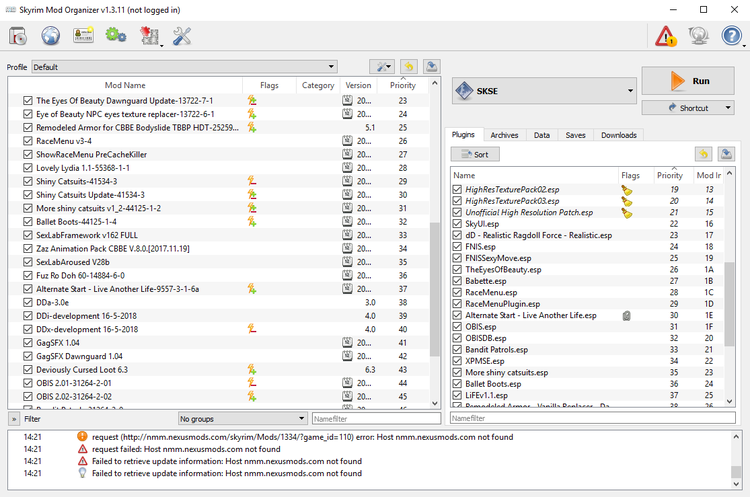
Task: Disable the SkyUI.esp plugin checkbox
Action: click(x=457, y=224)
